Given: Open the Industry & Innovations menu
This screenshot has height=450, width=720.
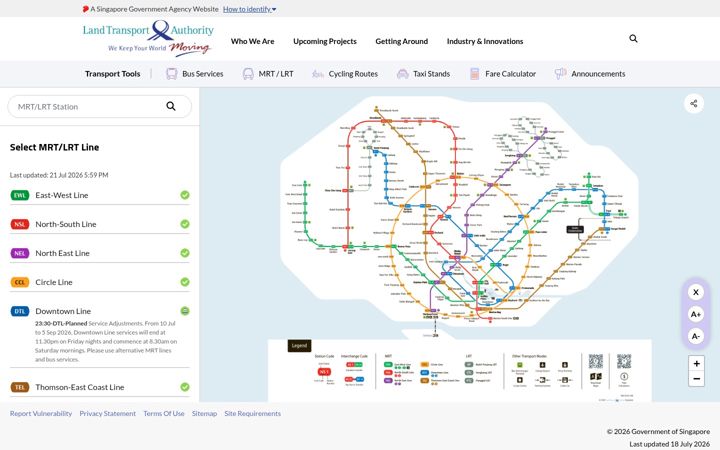Looking at the screenshot, I should [x=485, y=41].
